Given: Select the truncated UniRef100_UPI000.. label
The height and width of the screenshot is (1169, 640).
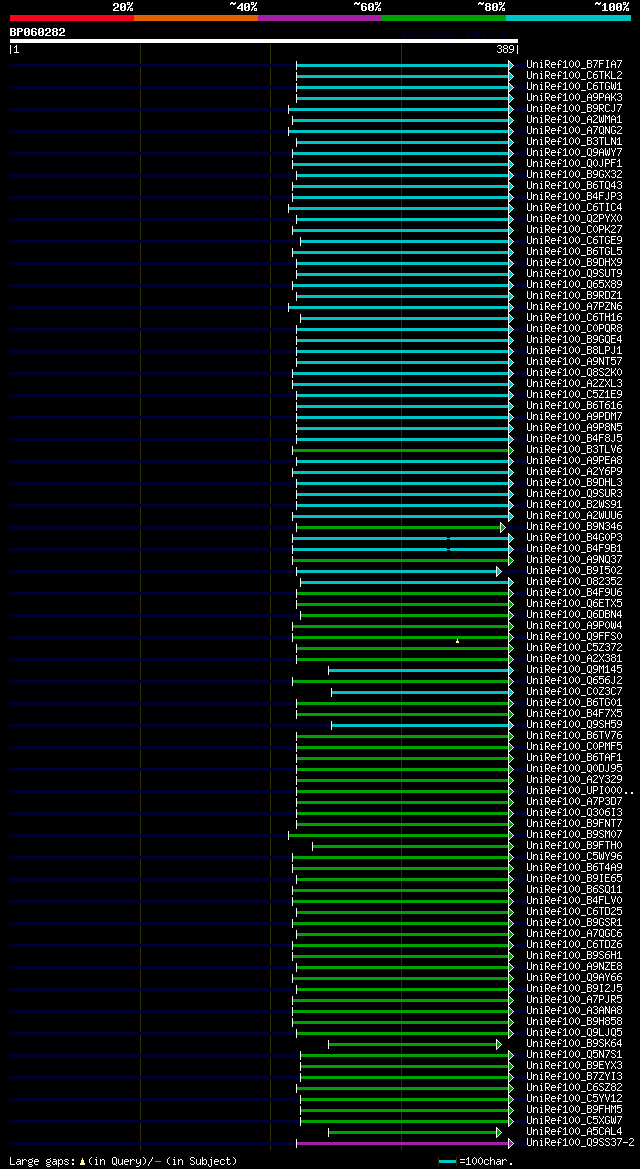Looking at the screenshot, I should pos(580,790).
